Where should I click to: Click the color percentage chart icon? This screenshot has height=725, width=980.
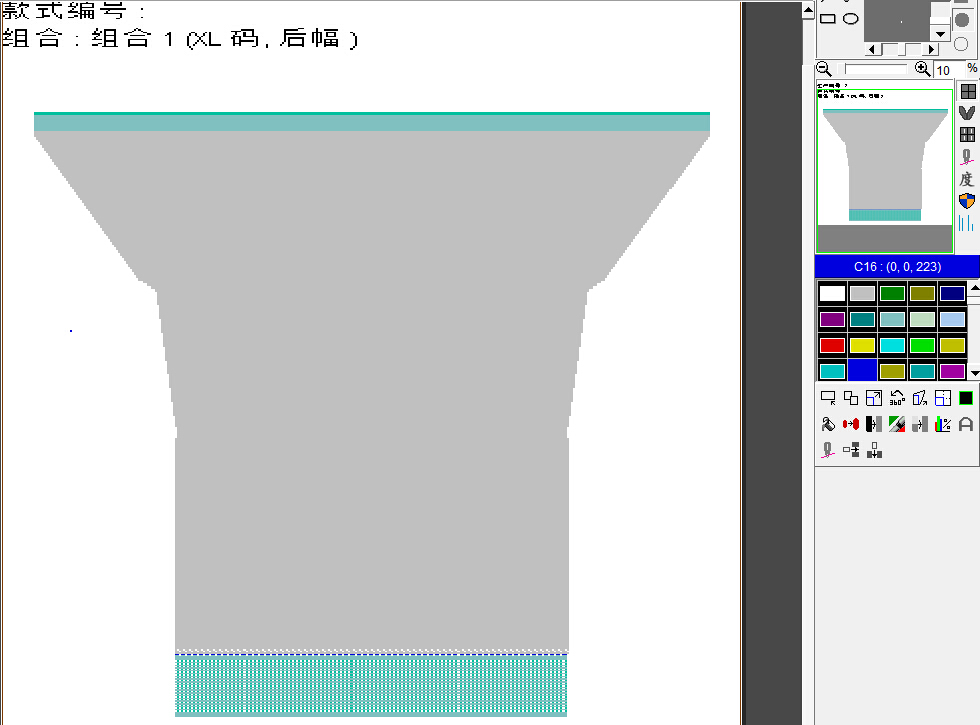(943, 424)
